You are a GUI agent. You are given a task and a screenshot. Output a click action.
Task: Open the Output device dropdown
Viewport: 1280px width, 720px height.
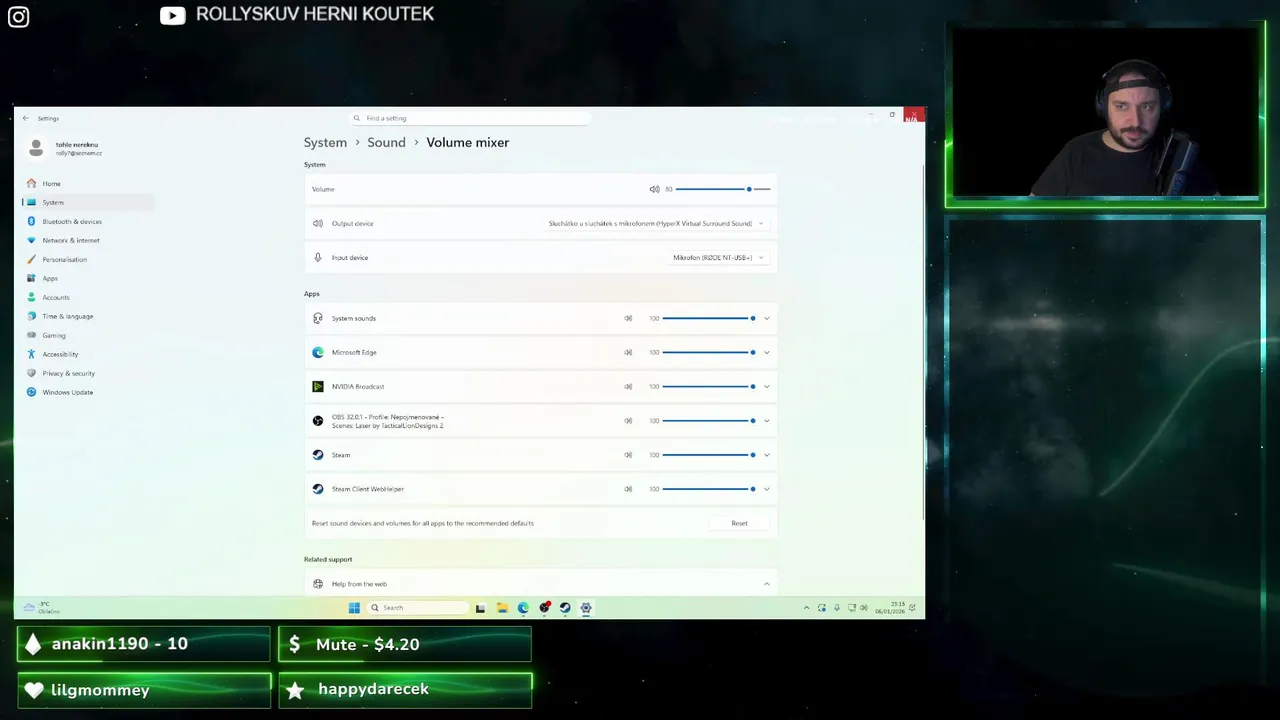(656, 223)
